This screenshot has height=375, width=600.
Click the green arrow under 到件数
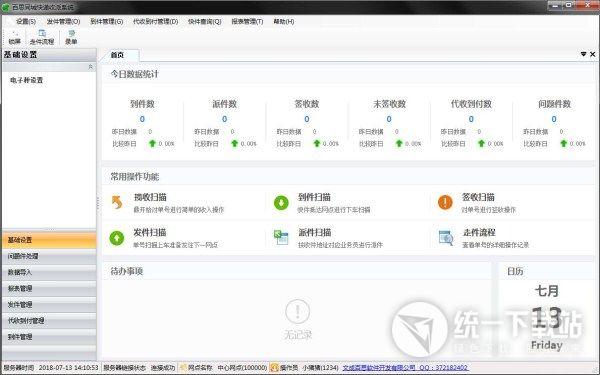(x=152, y=143)
